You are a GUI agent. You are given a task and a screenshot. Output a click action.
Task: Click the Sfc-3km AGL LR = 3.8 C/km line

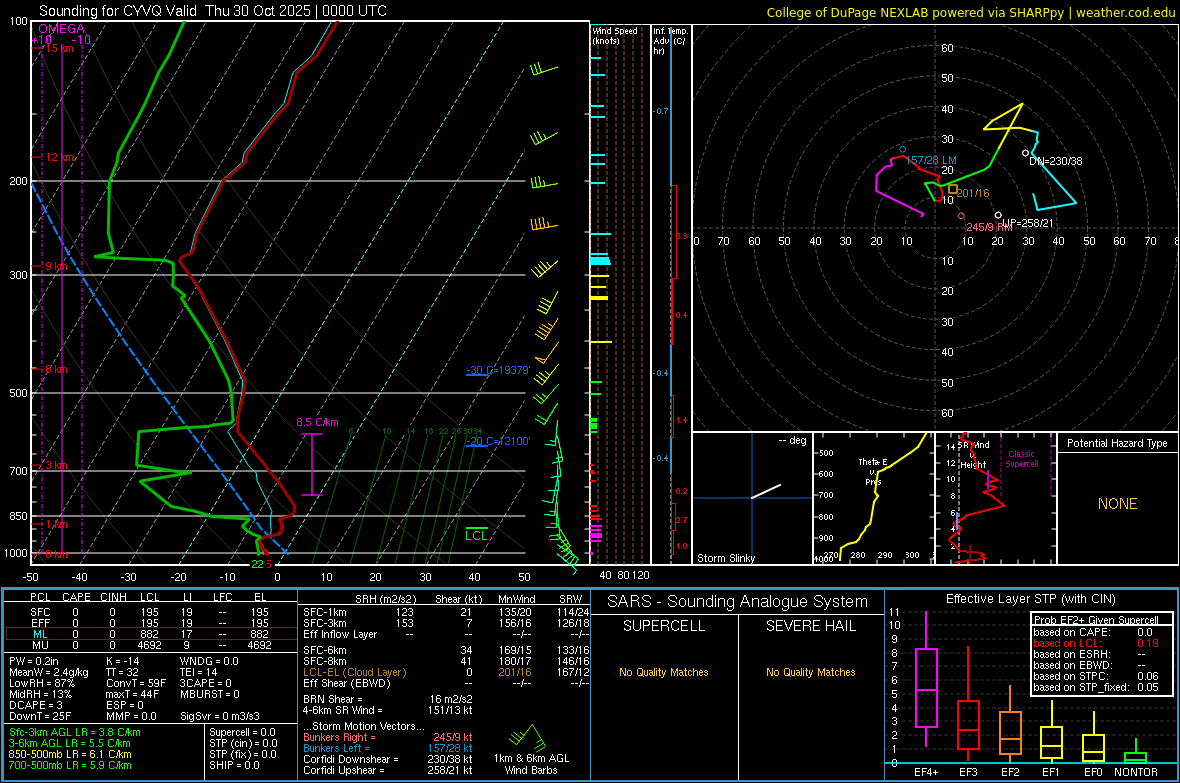[x=75, y=732]
